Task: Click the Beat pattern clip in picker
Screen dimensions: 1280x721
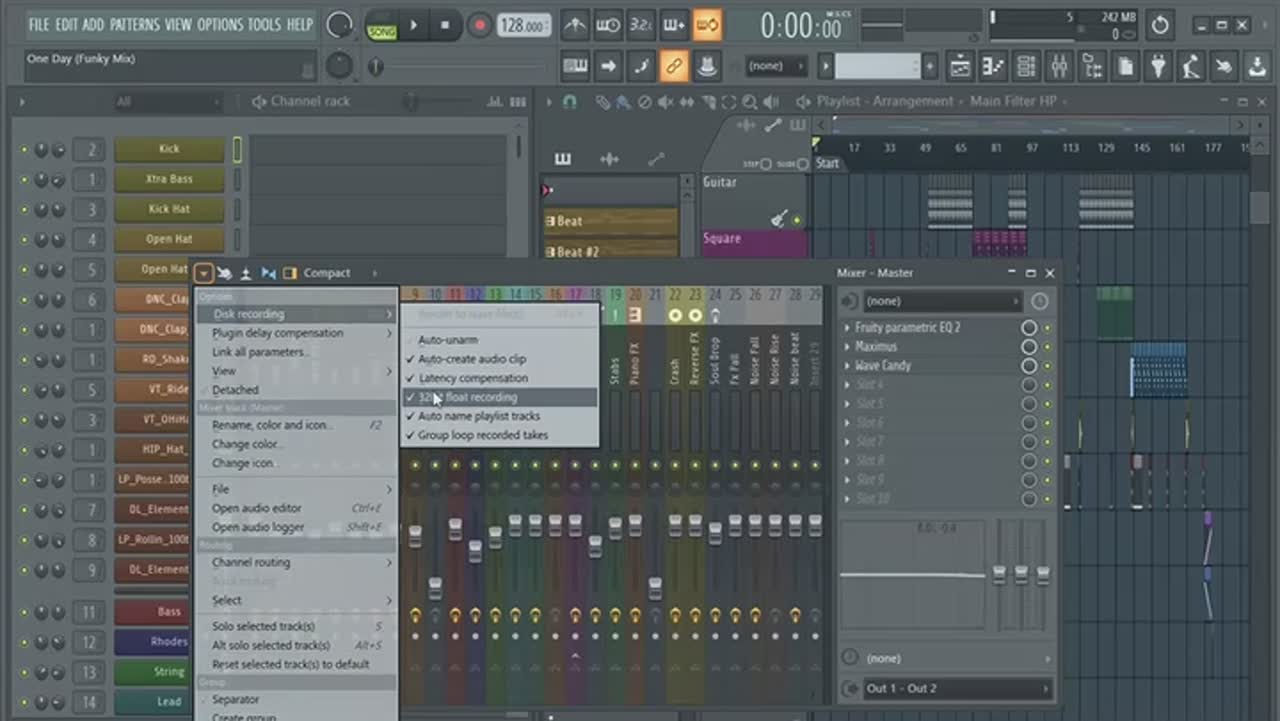Action: 610,221
